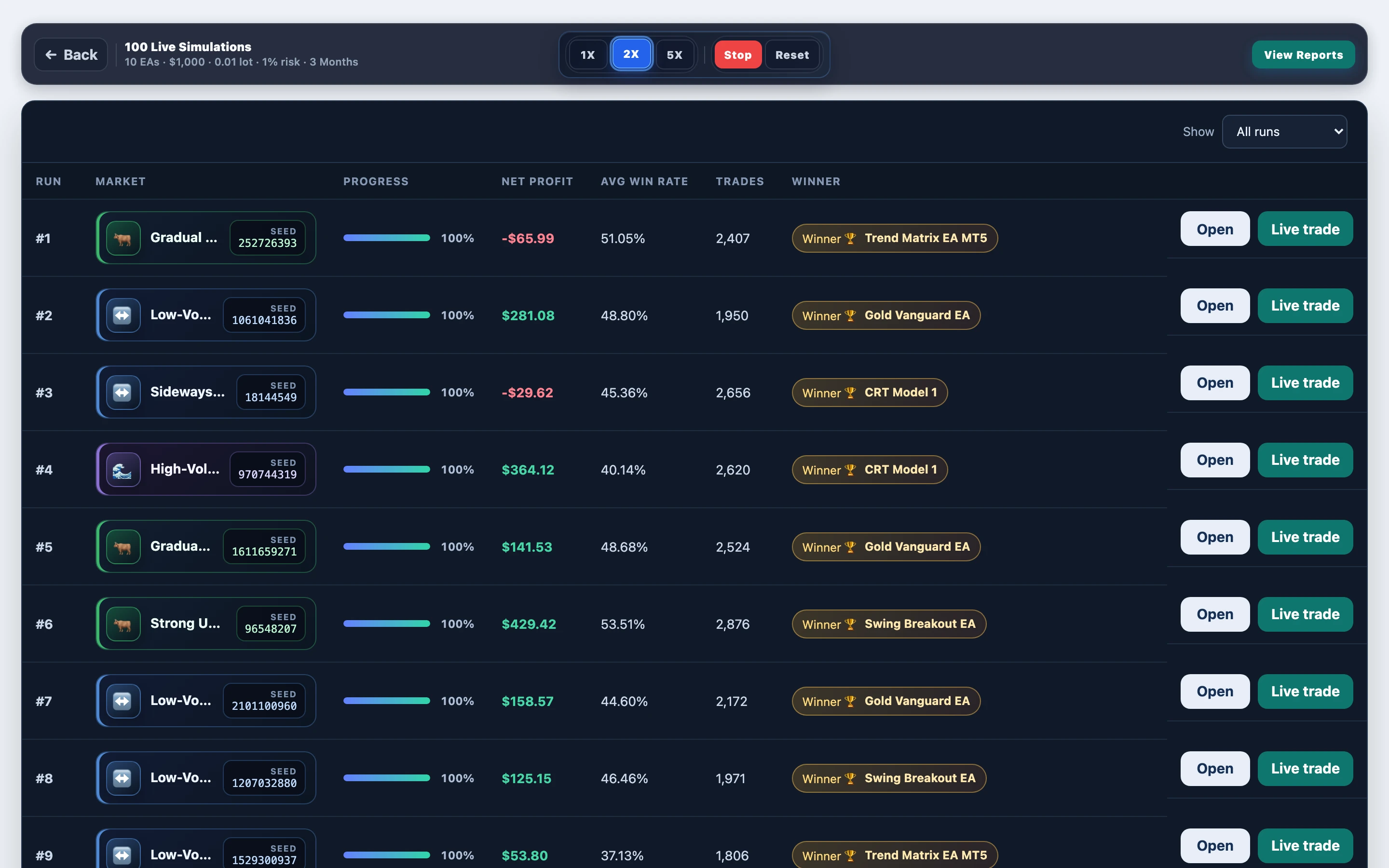This screenshot has width=1389, height=868.
Task: Click run #1 progress bar
Action: point(386,238)
